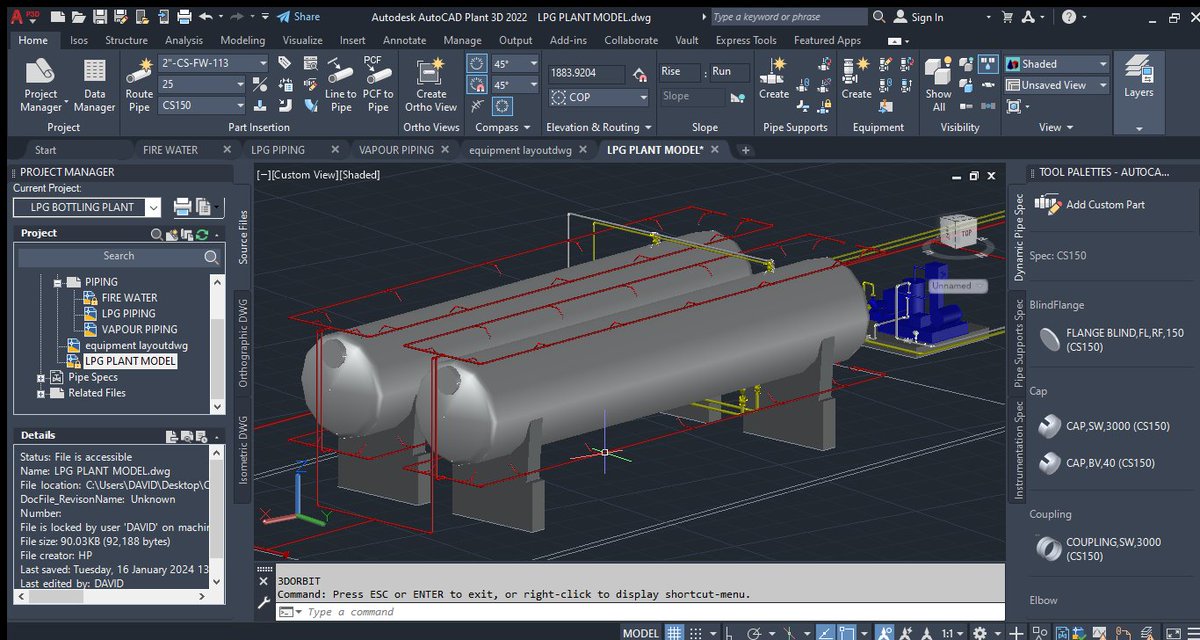
Task: Select the FIRE WATER drawing in tree
Action: coord(129,298)
